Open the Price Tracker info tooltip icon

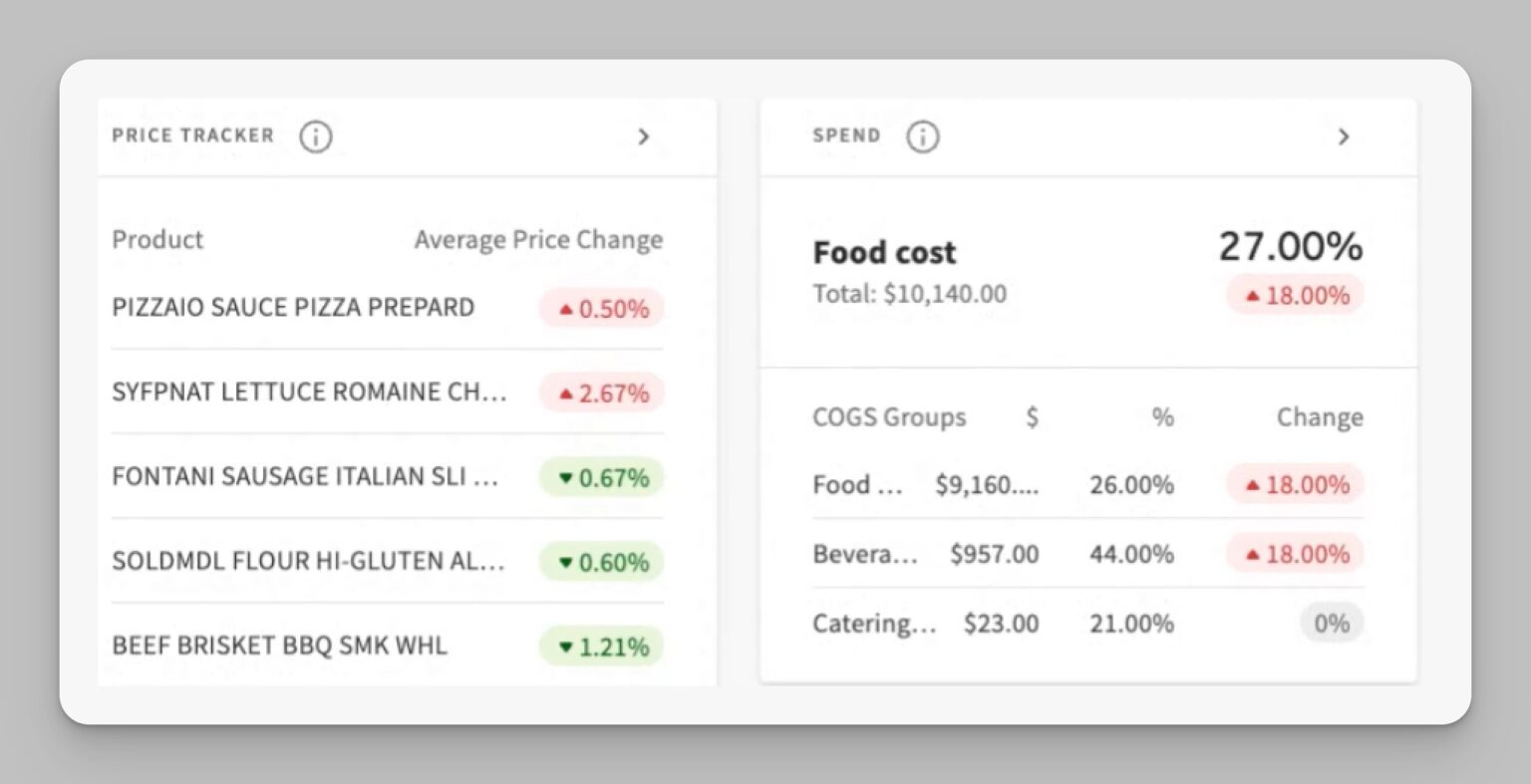316,136
